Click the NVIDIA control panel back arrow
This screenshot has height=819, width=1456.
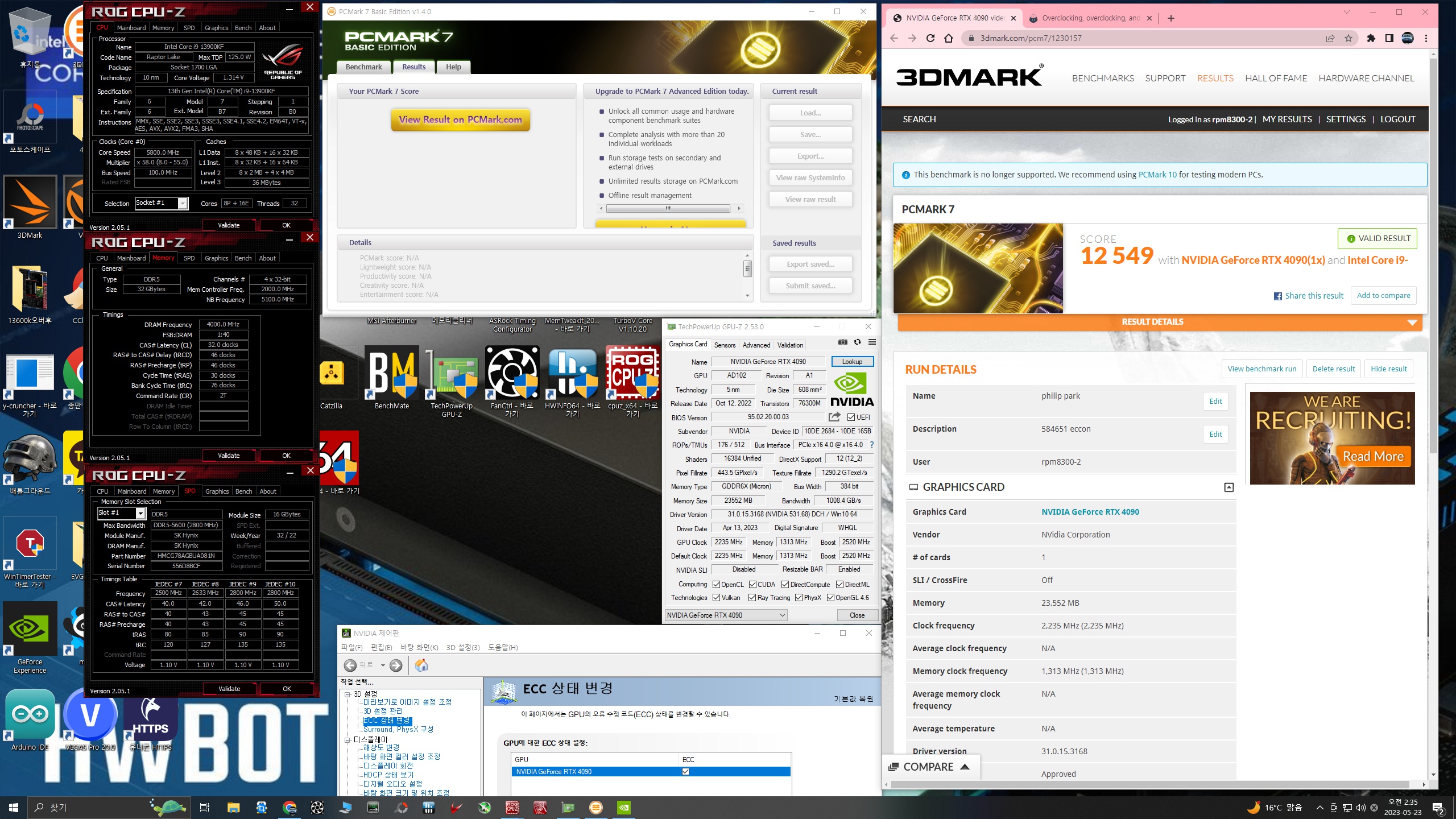pos(350,665)
